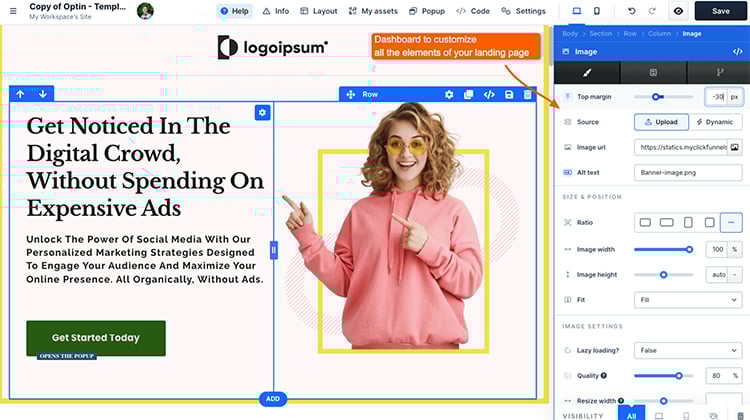The image size is (750, 420).
Task: Click the Save button
Action: coord(720,11)
